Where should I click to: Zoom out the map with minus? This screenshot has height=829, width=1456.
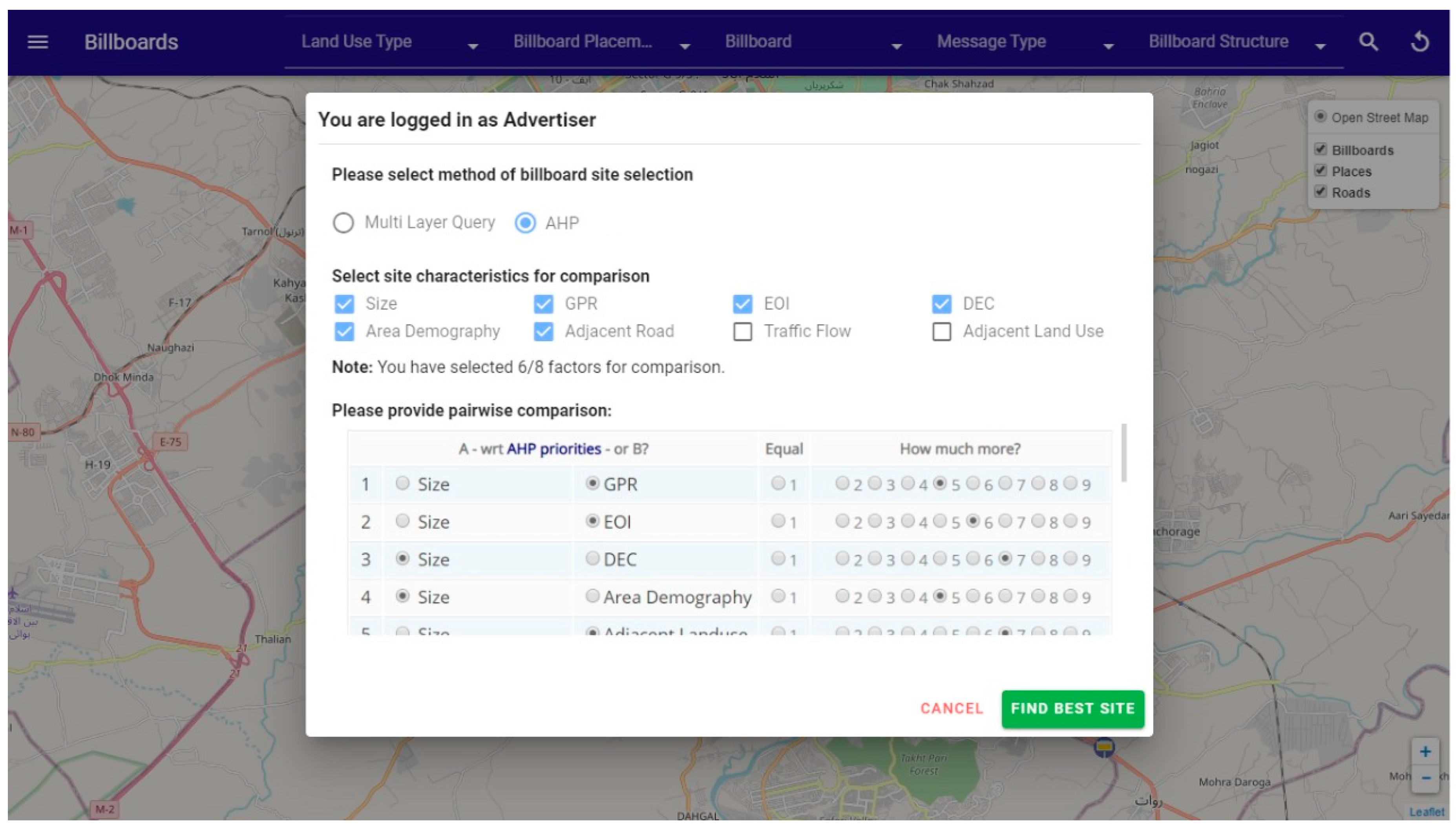tap(1425, 778)
